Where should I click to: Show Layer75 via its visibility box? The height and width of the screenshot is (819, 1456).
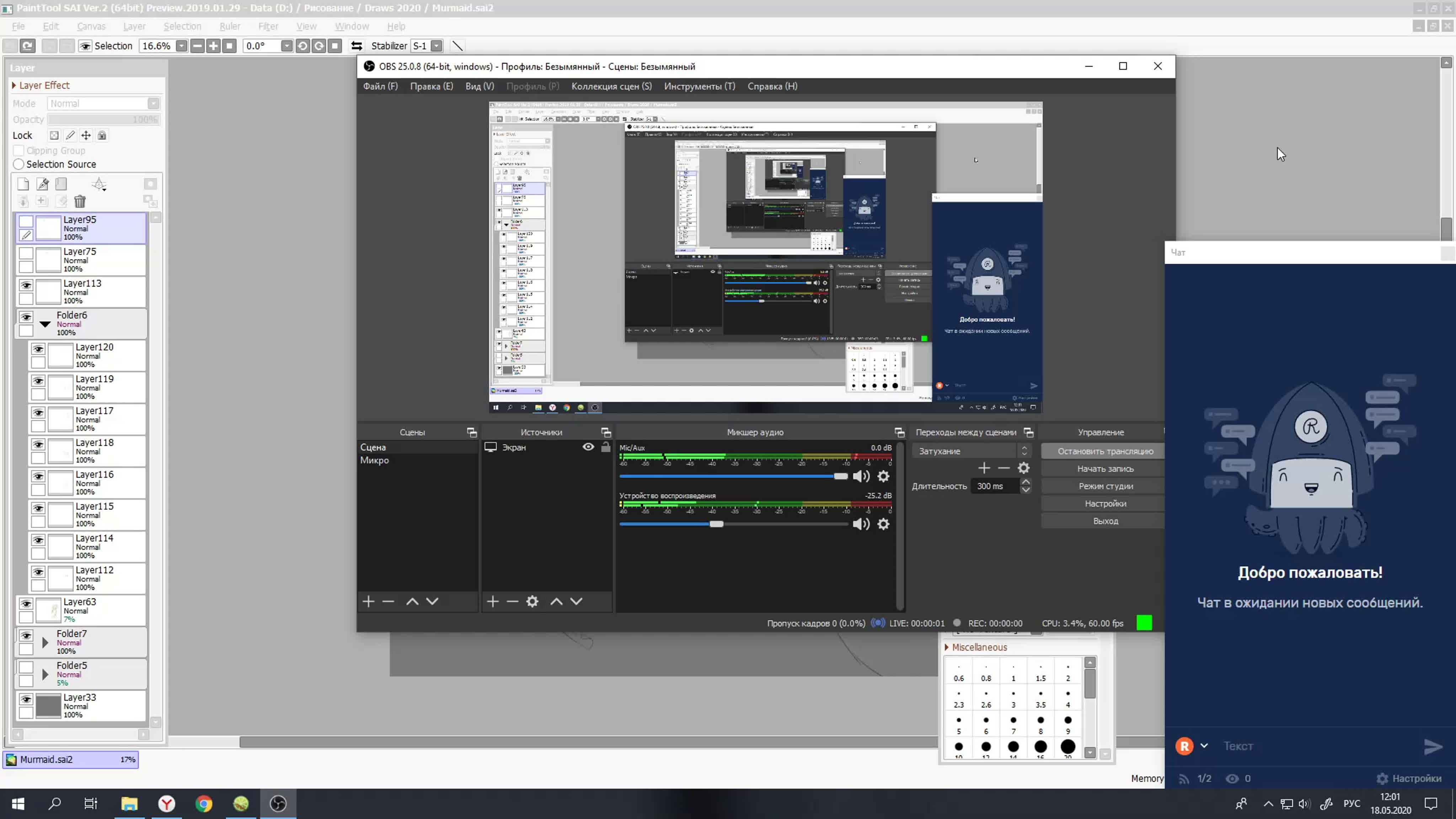[26, 253]
